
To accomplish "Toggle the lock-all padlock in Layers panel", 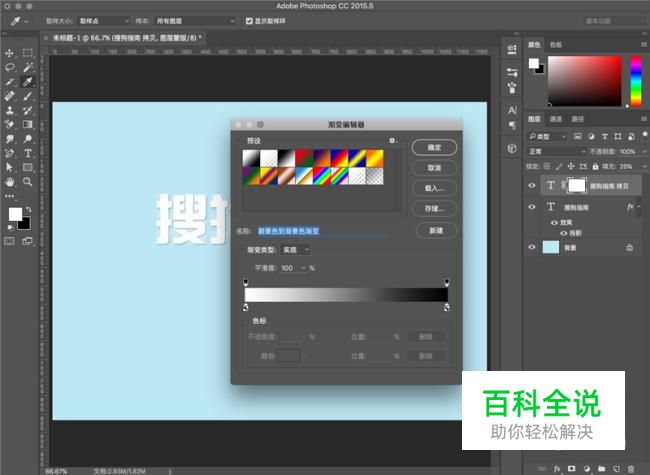I will click(595, 167).
